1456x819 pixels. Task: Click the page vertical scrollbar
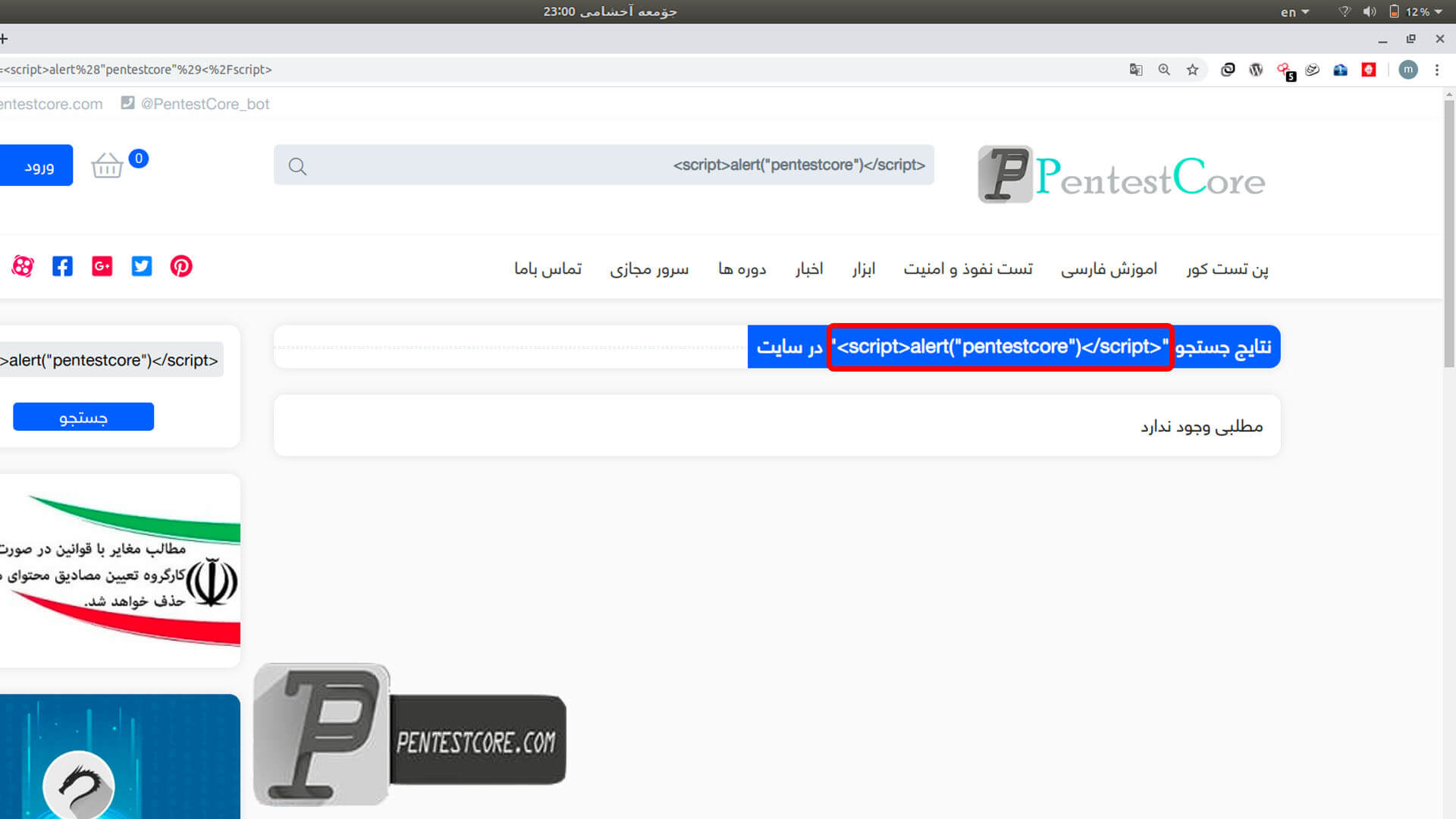1449,235
